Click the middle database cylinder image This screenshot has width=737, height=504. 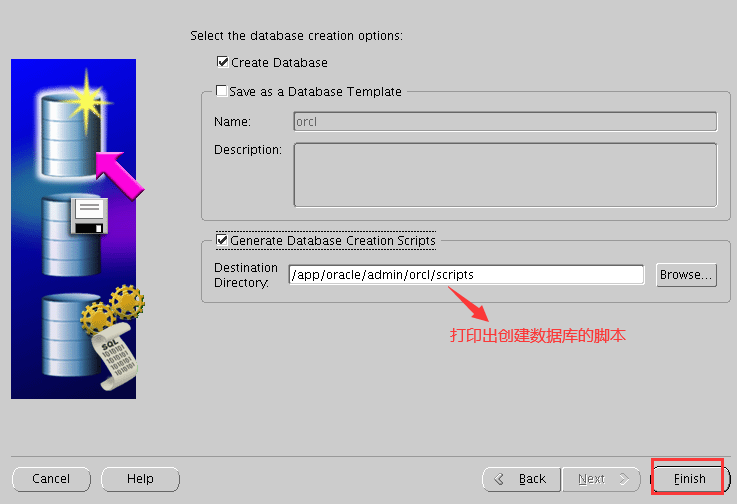[71, 235]
